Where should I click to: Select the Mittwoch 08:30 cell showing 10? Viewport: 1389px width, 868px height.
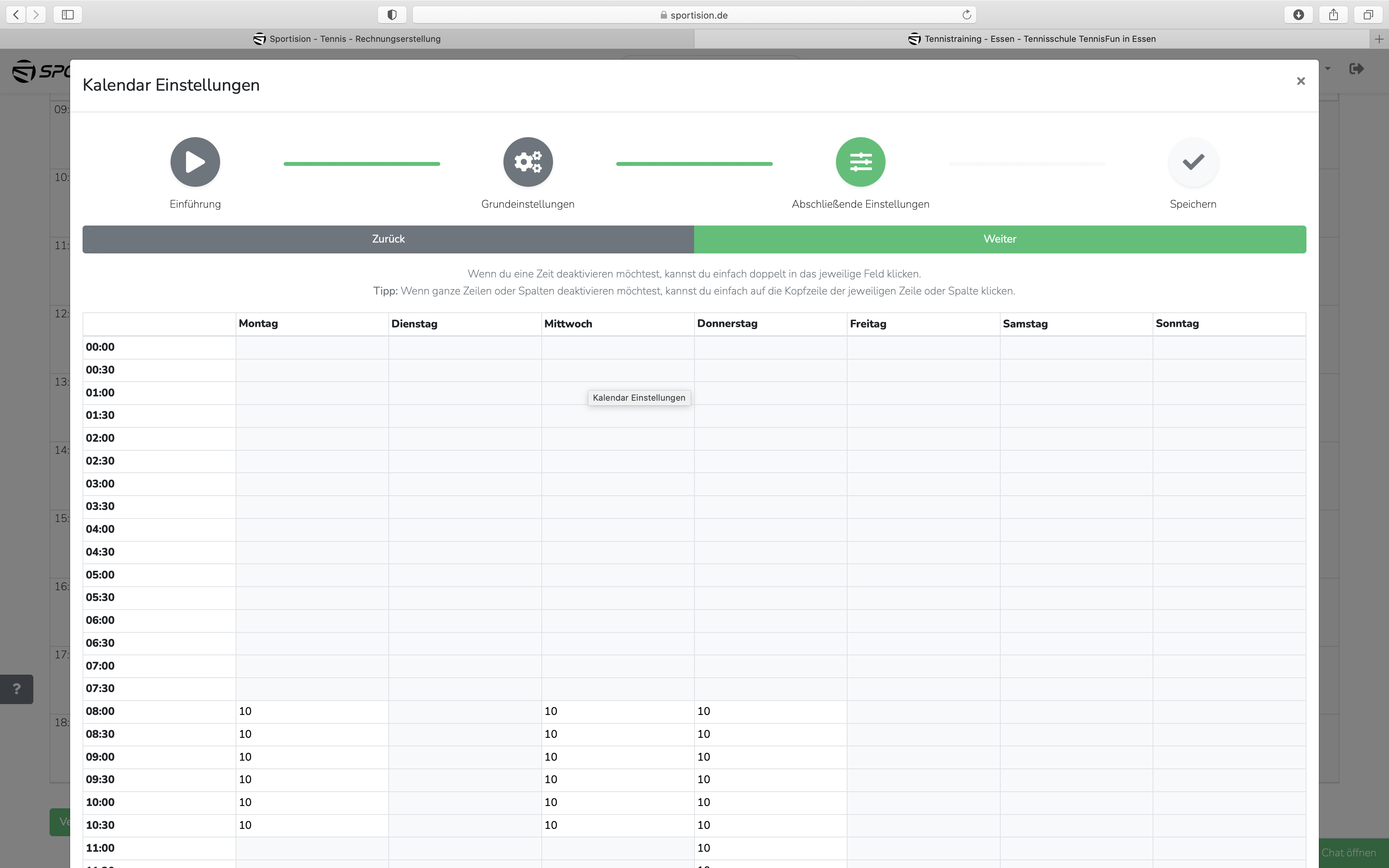(618, 735)
